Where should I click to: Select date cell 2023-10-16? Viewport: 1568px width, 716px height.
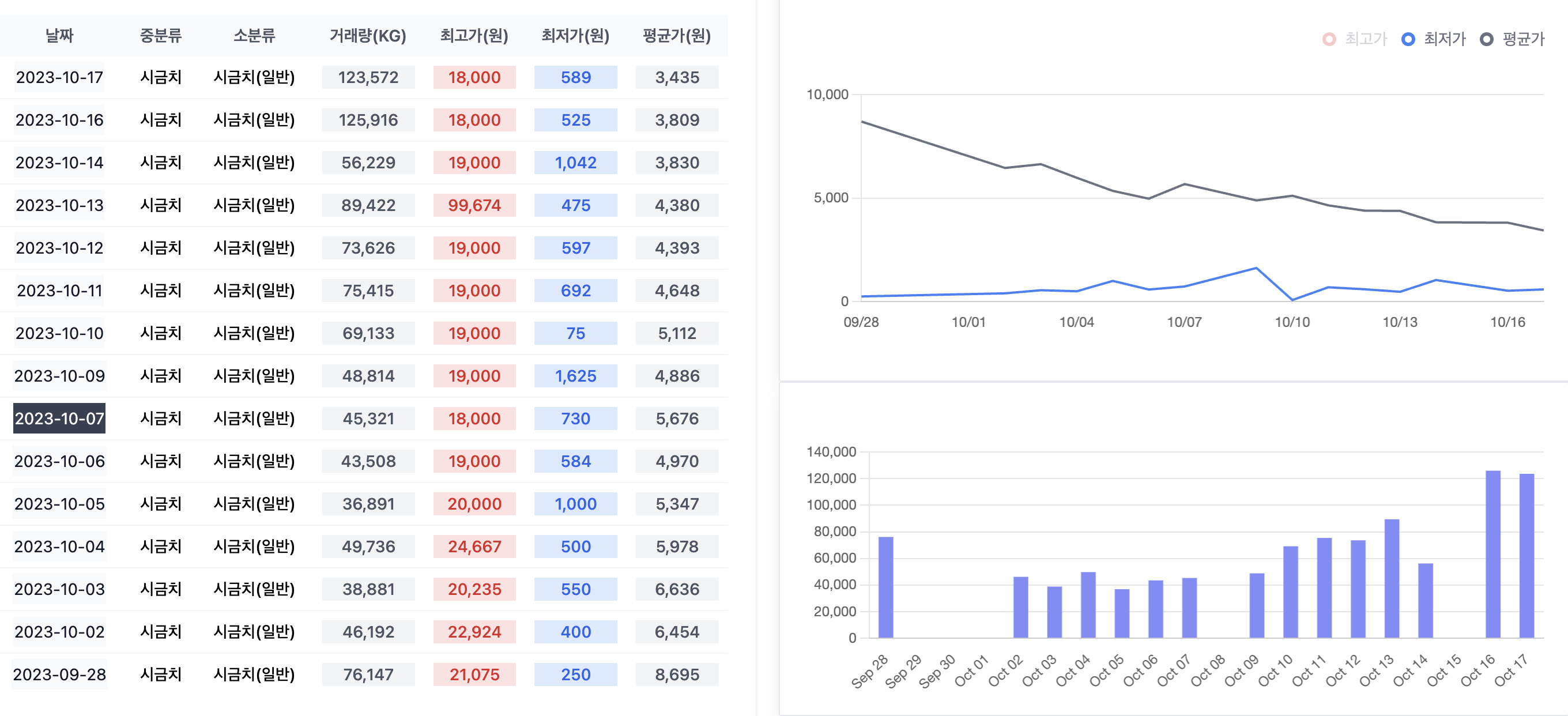[59, 120]
